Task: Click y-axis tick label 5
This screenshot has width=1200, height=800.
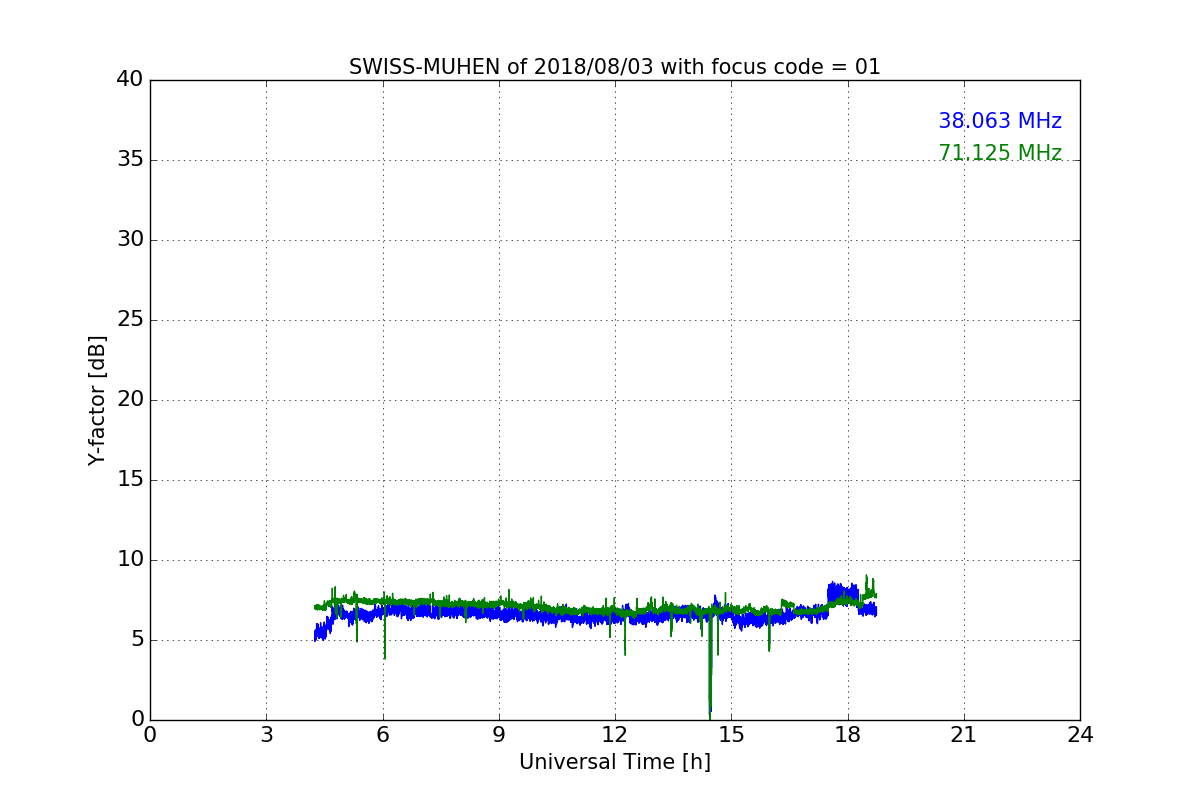Action: pyautogui.click(x=137, y=640)
